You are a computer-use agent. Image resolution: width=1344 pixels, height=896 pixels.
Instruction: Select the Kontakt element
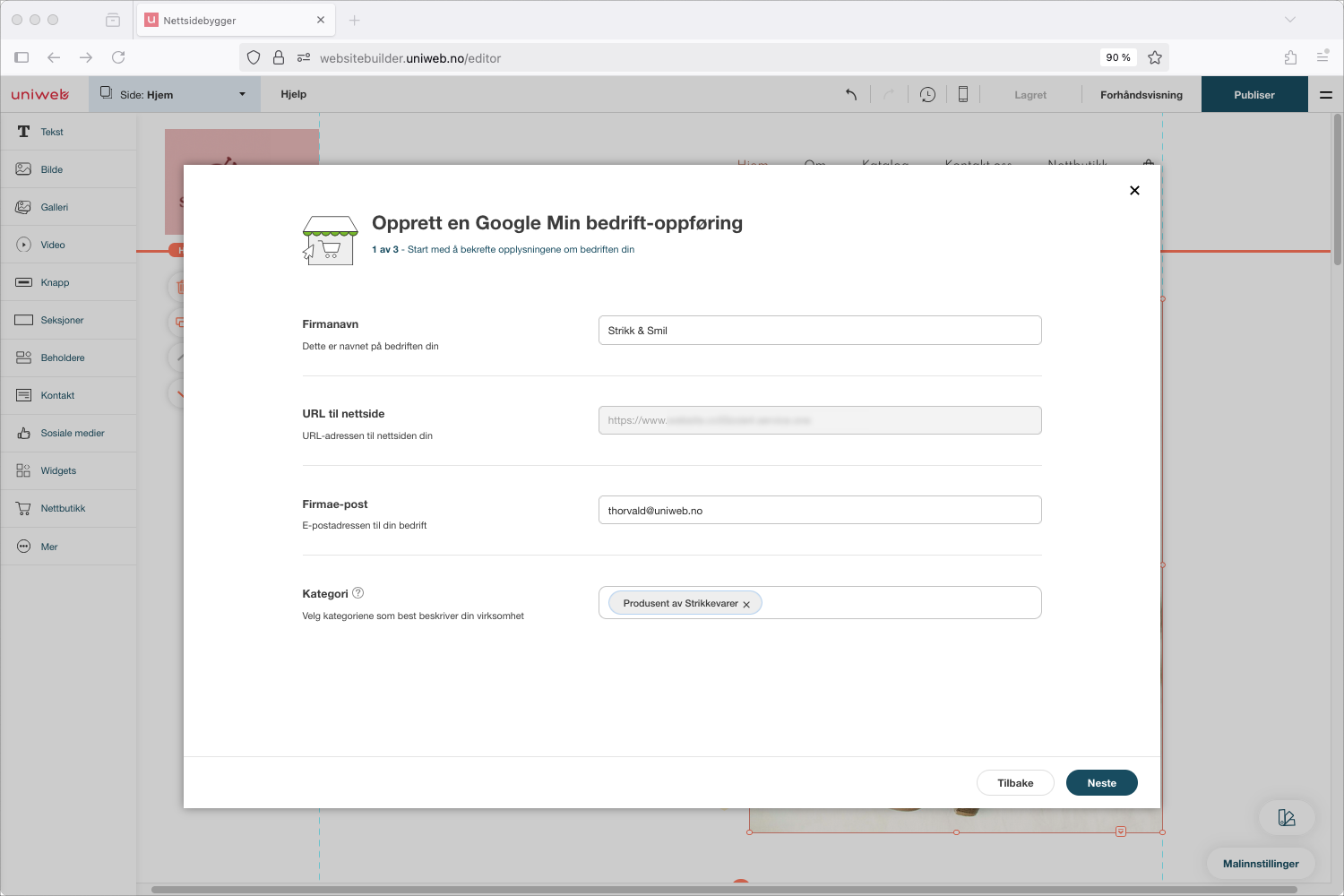pyautogui.click(x=68, y=395)
